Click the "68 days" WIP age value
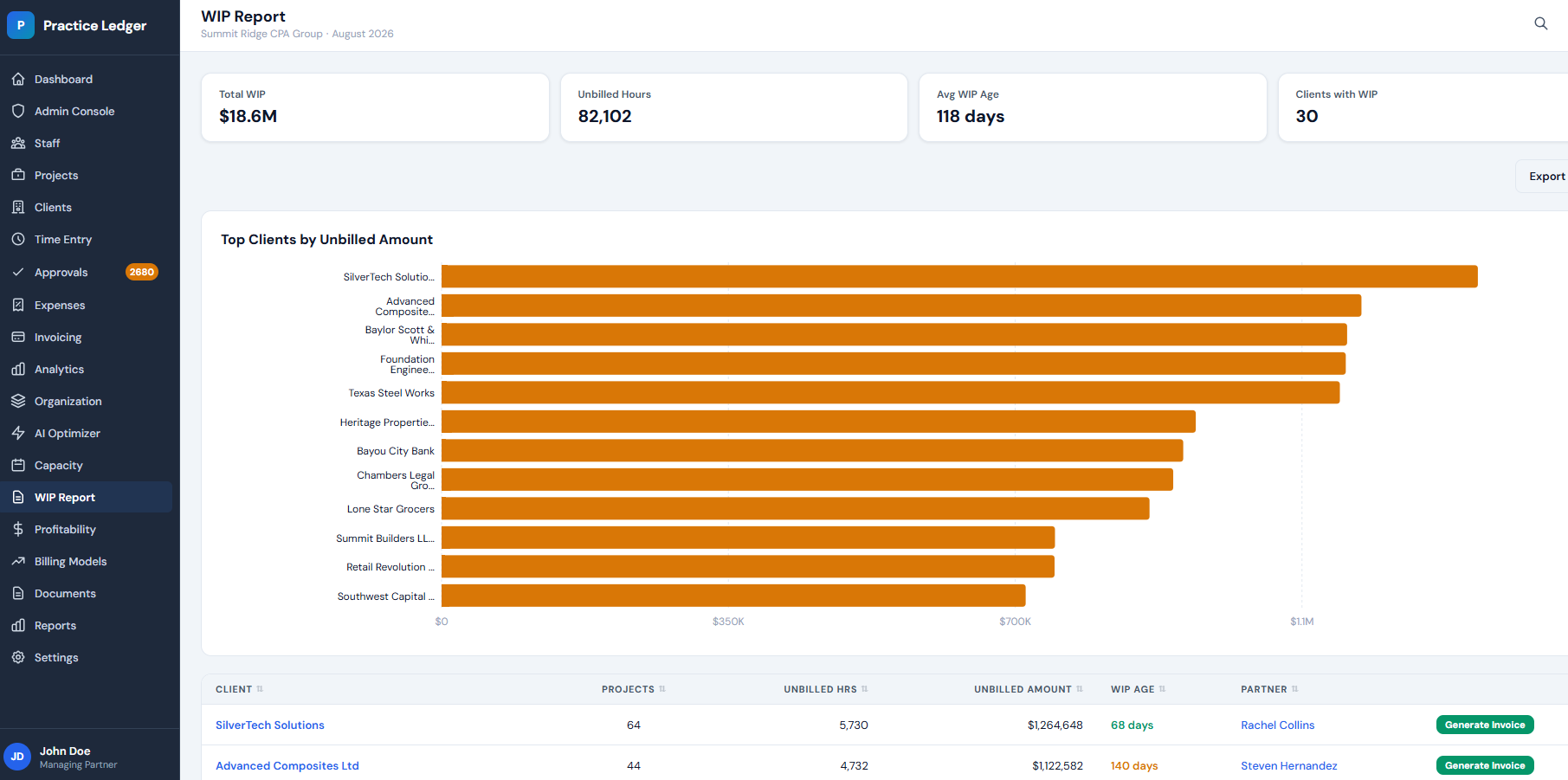 (x=1132, y=725)
